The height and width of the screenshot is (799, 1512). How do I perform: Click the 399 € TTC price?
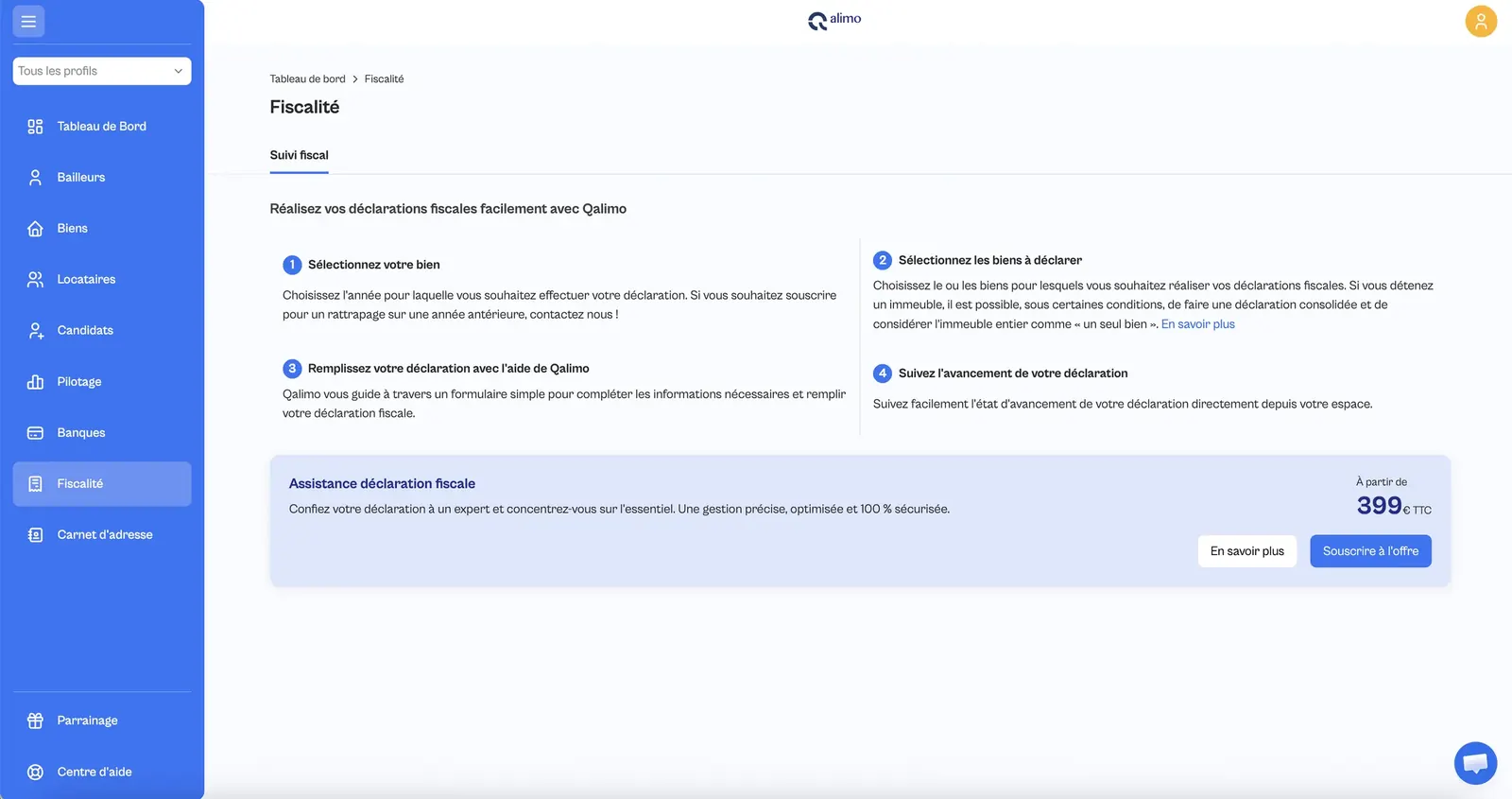[1394, 506]
